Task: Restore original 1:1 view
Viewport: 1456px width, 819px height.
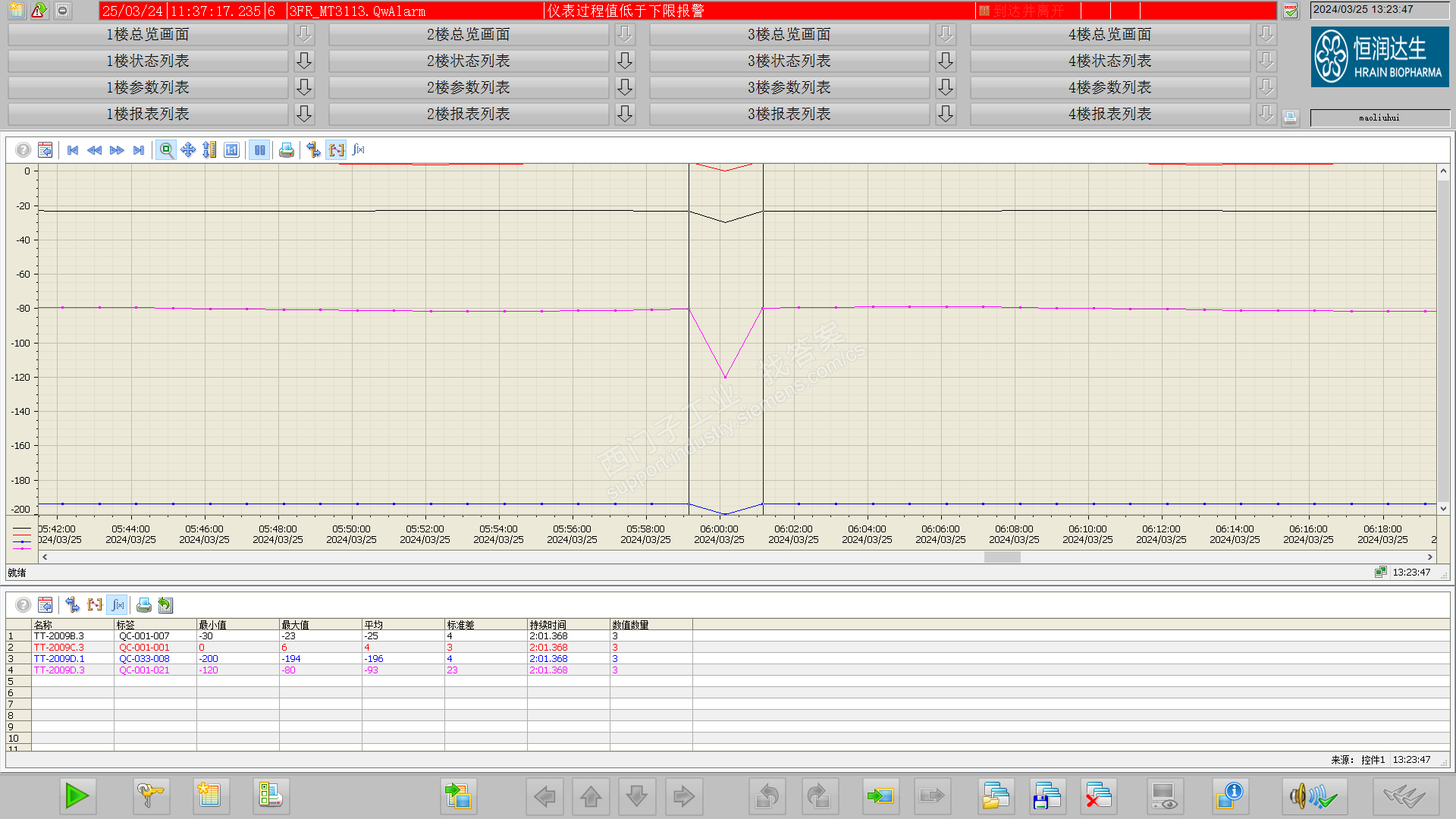Action: pos(232,150)
